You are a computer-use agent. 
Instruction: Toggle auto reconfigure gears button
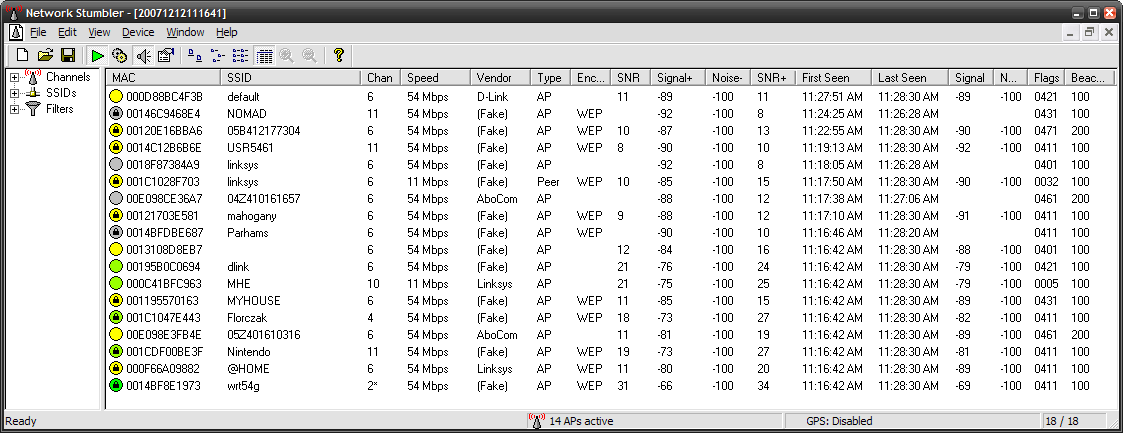[120, 55]
